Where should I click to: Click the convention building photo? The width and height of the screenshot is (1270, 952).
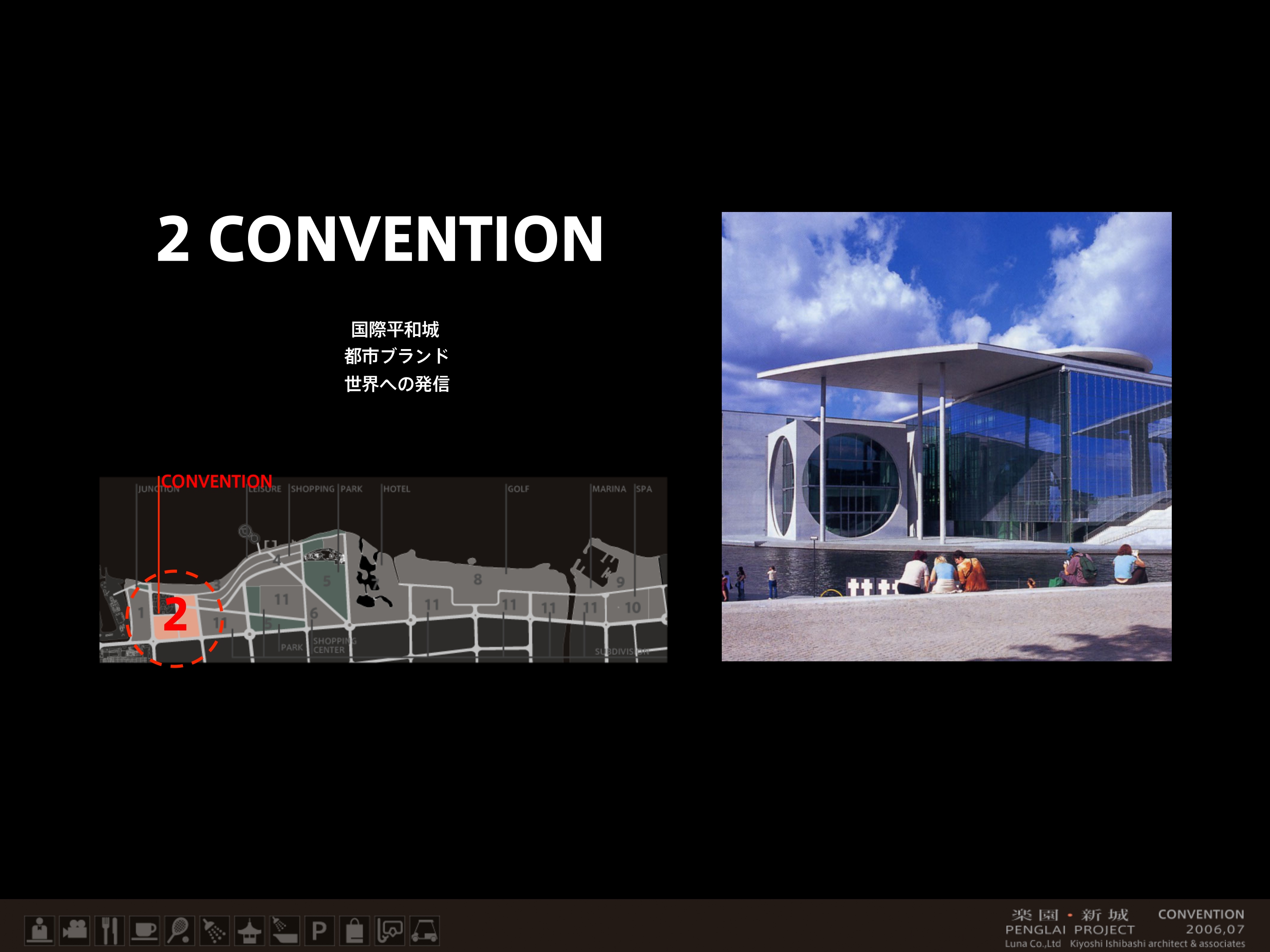(947, 437)
